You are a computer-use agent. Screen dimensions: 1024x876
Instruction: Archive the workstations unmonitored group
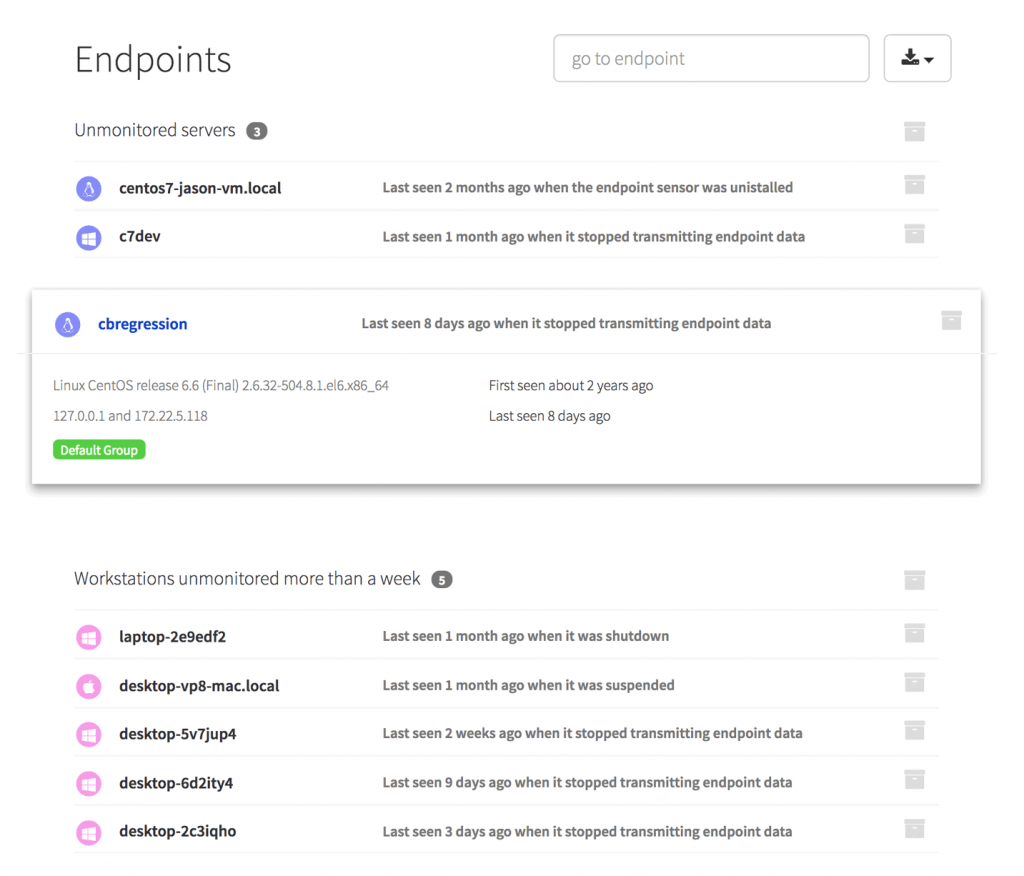(914, 580)
